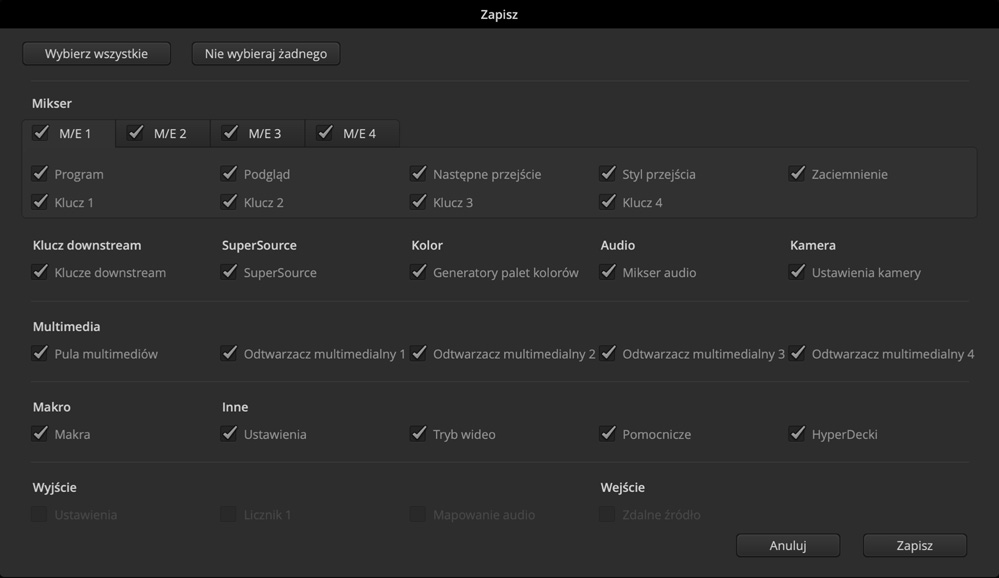Disable the Następne przejście option
Image resolution: width=999 pixels, height=578 pixels.
click(418, 174)
